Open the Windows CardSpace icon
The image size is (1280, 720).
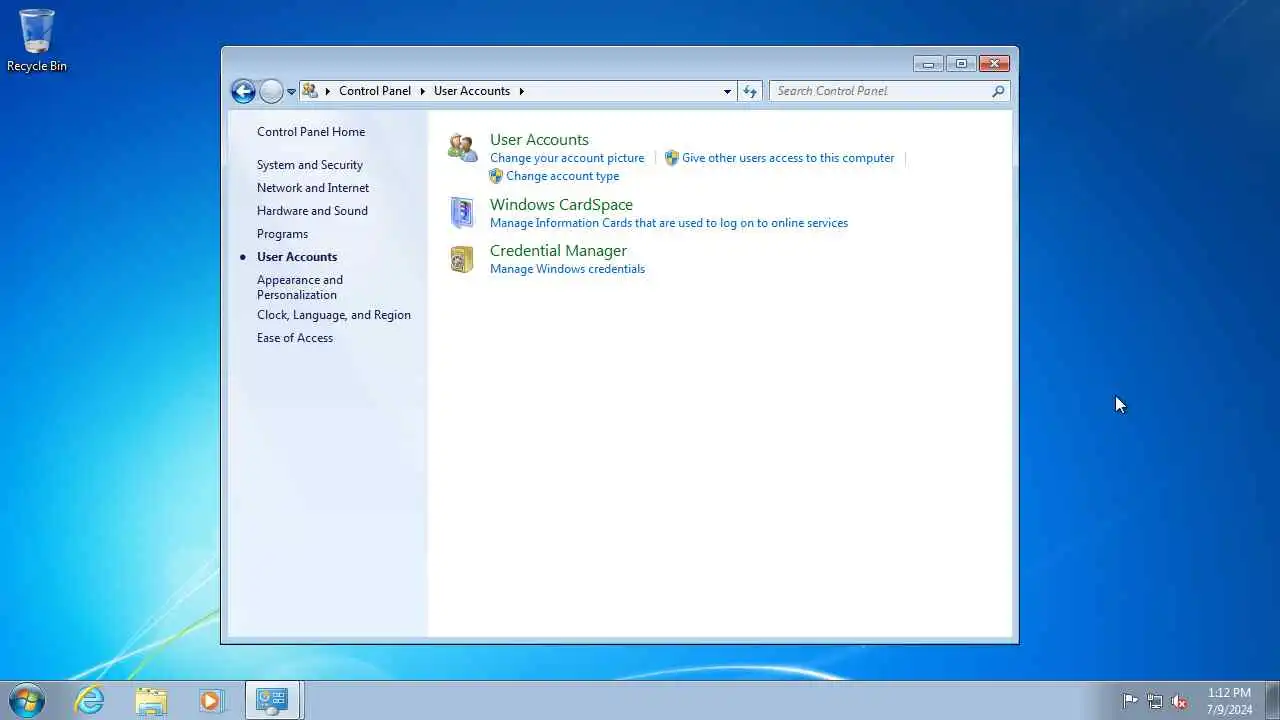pyautogui.click(x=461, y=212)
